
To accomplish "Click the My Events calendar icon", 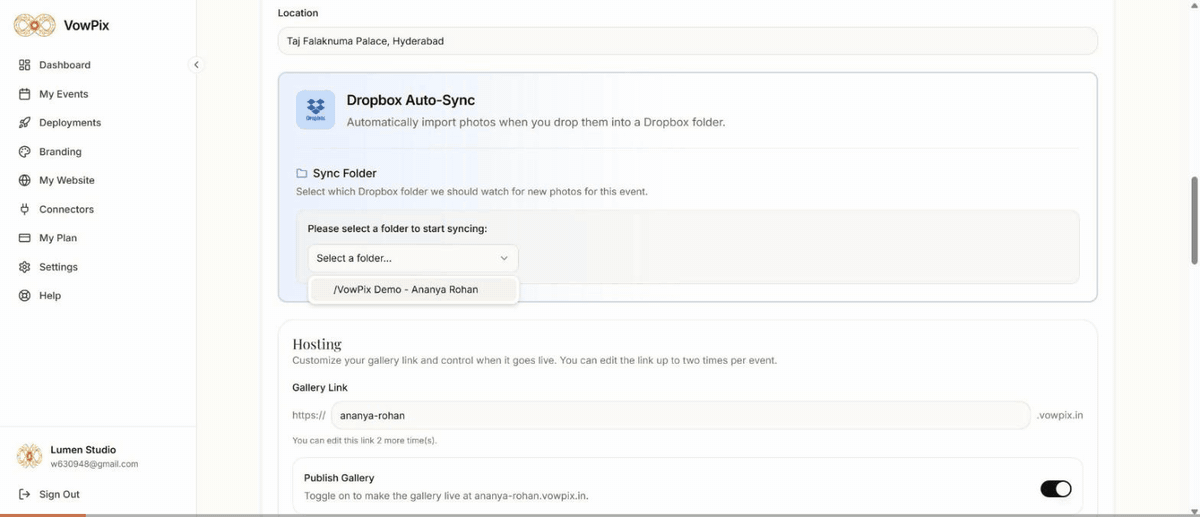I will pyautogui.click(x=25, y=94).
